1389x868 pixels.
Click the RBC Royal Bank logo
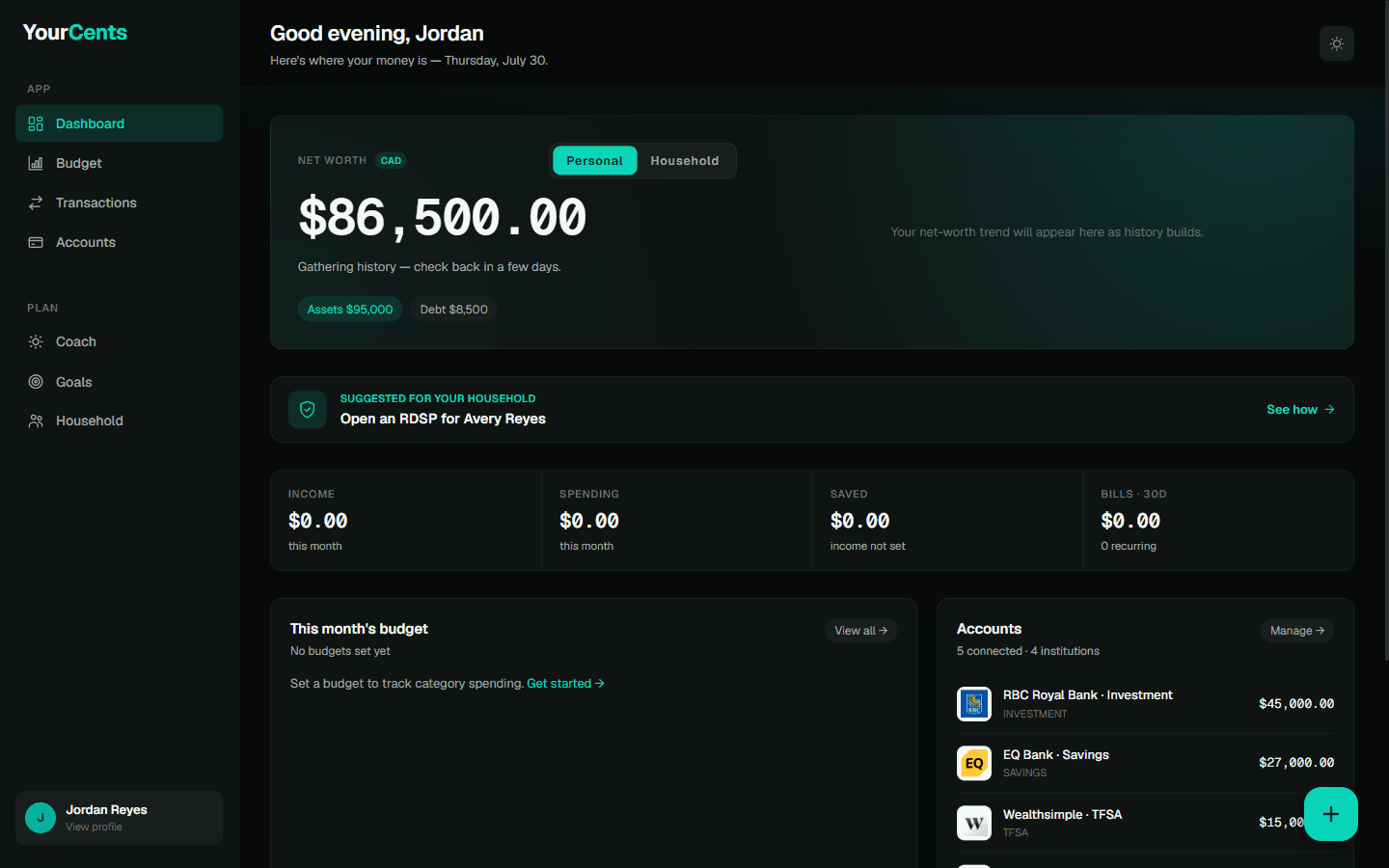(974, 704)
